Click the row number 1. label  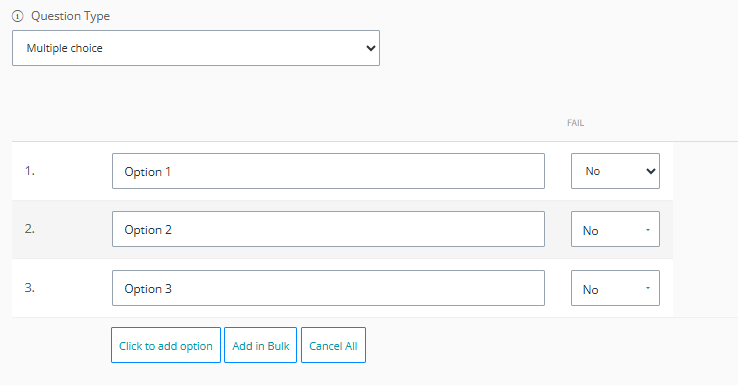point(30,171)
